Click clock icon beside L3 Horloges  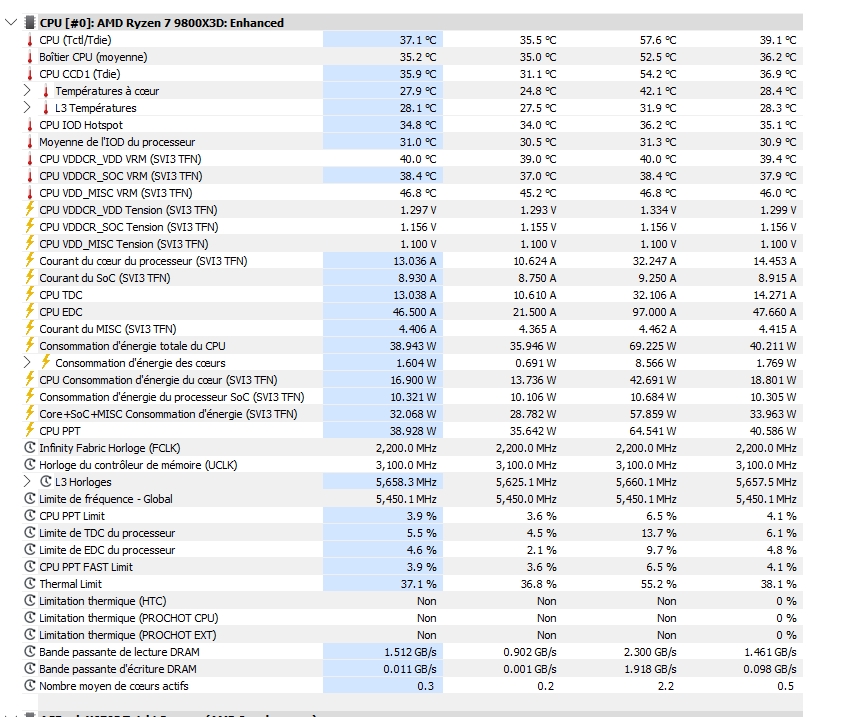click(46, 481)
